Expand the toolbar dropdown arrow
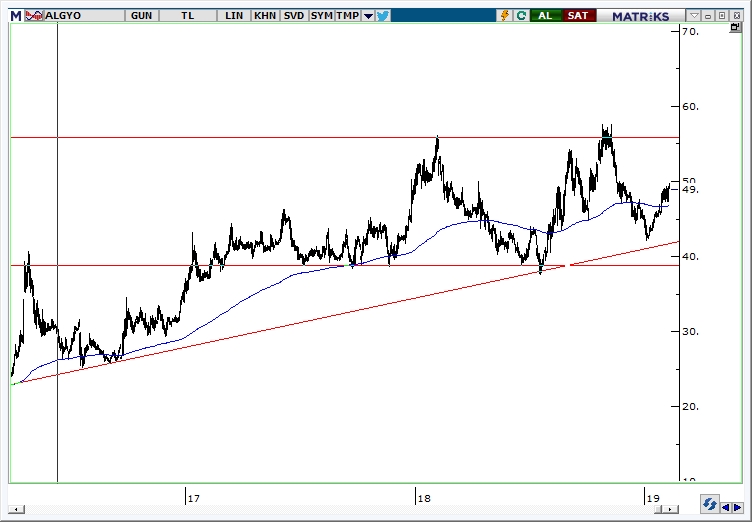The width and height of the screenshot is (752, 522). (x=368, y=16)
